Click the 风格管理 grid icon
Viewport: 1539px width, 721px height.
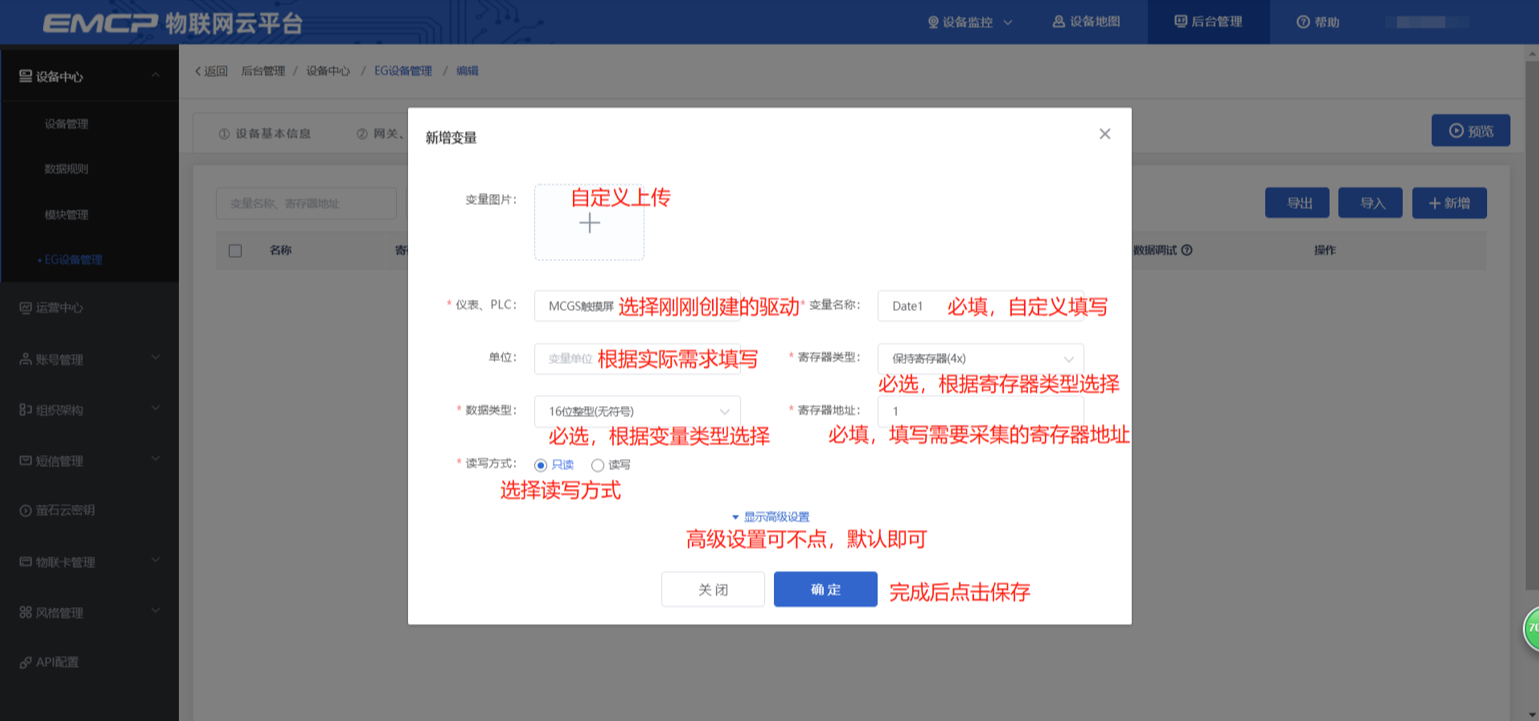[x=26, y=612]
